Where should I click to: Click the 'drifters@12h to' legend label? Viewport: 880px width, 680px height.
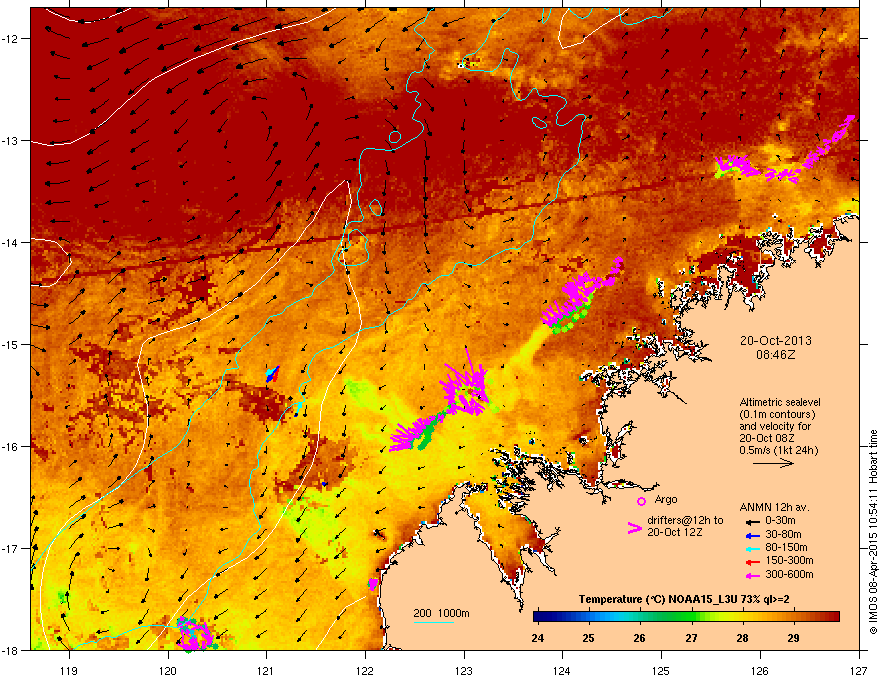[685, 521]
